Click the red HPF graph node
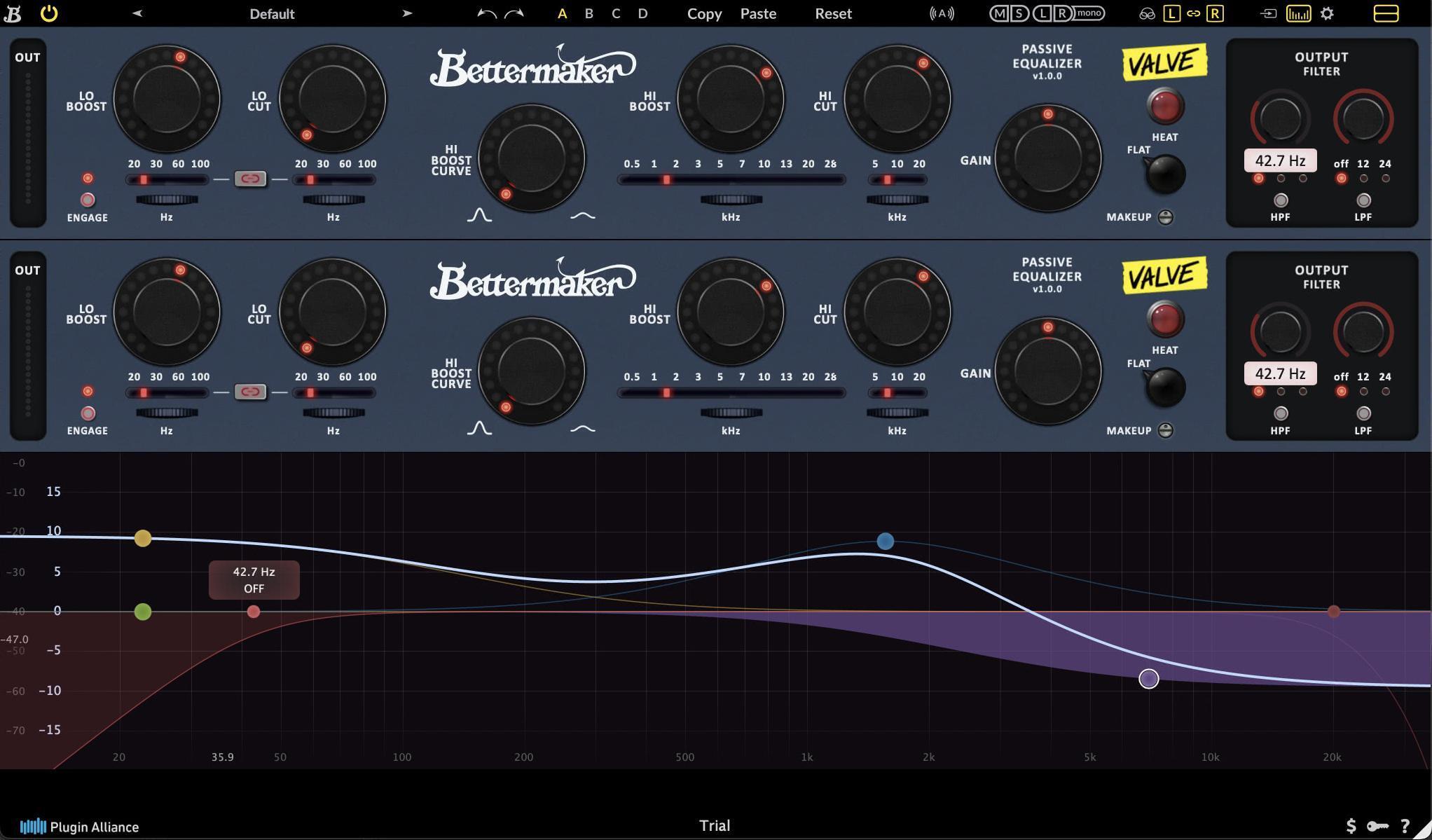The width and height of the screenshot is (1432, 840). [254, 612]
